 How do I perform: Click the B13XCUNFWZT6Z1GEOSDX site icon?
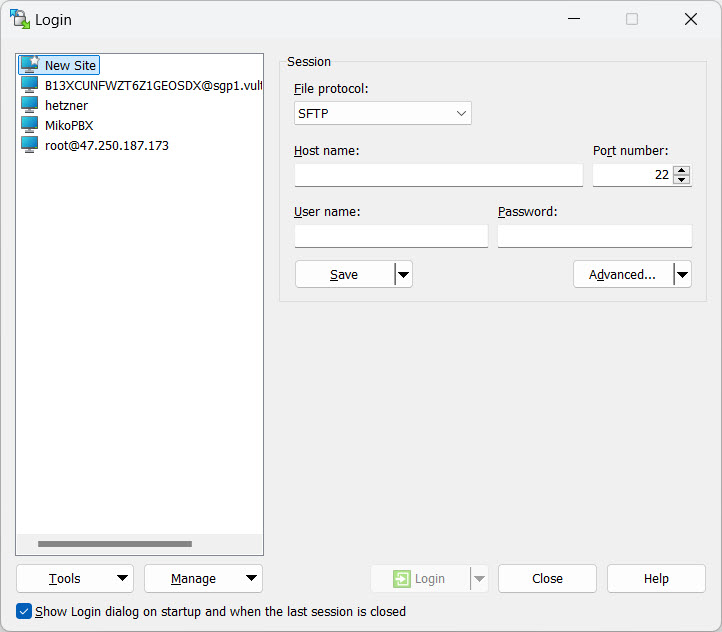click(30, 85)
